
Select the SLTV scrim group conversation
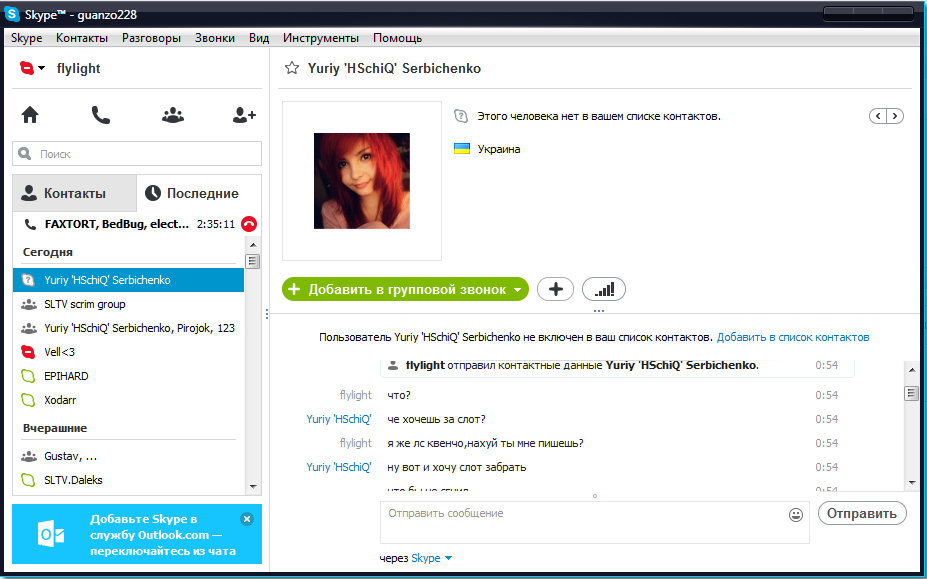[x=128, y=305]
